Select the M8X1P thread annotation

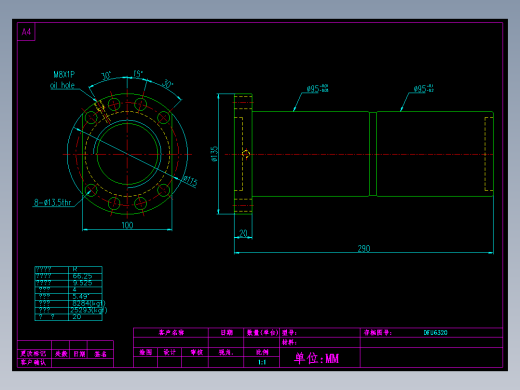[64, 74]
